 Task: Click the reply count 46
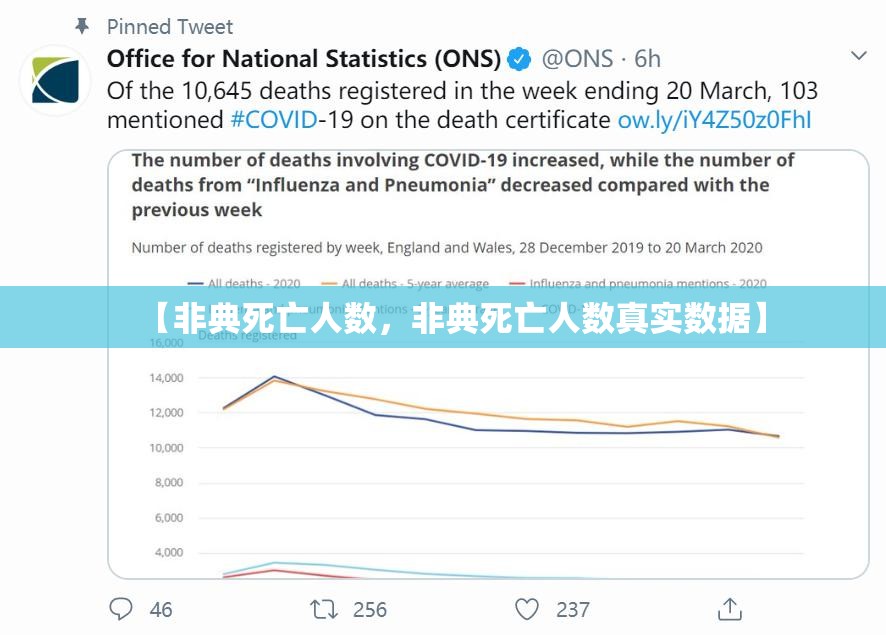(161, 610)
